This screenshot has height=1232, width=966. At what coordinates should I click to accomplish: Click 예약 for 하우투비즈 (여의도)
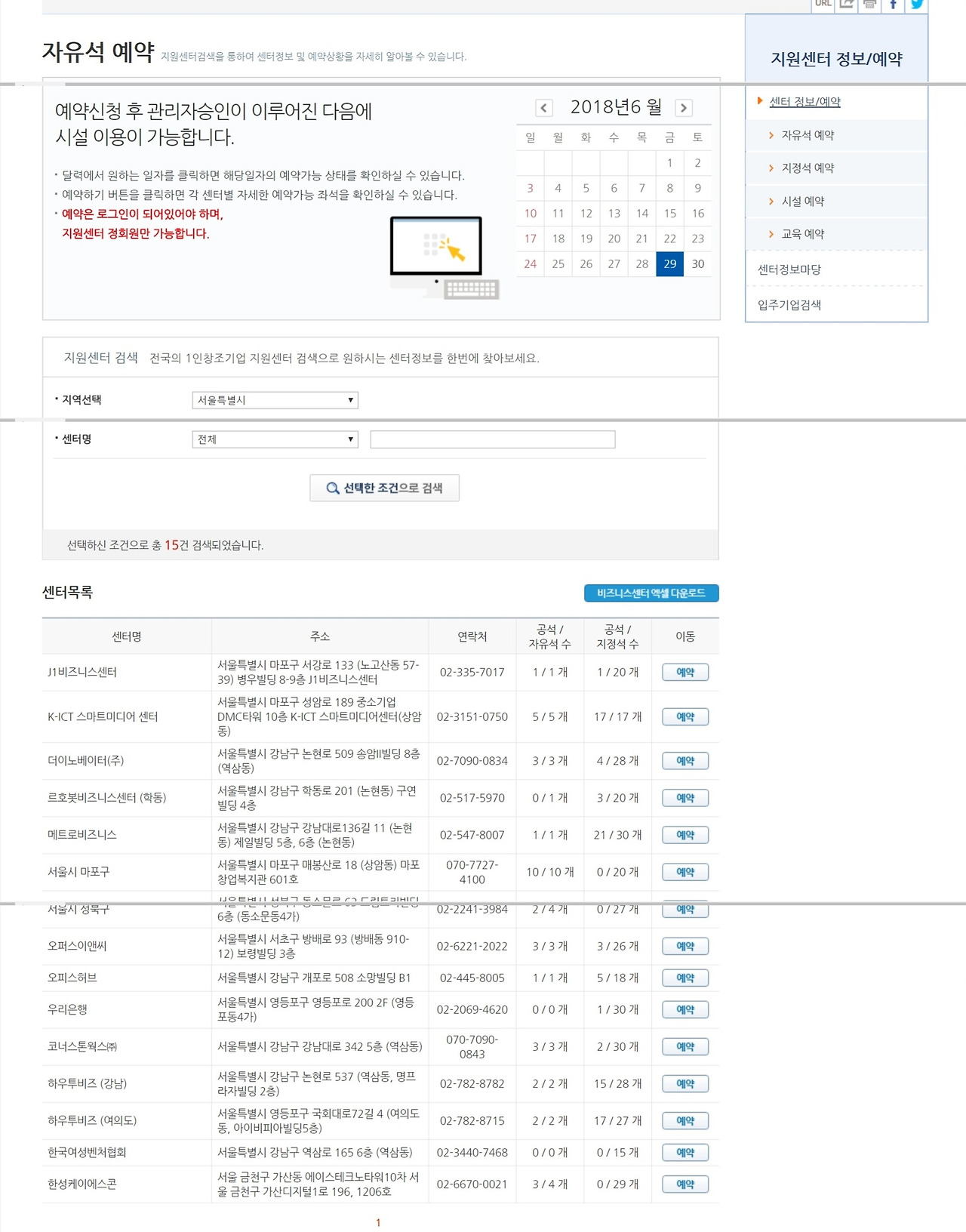coord(685,1121)
